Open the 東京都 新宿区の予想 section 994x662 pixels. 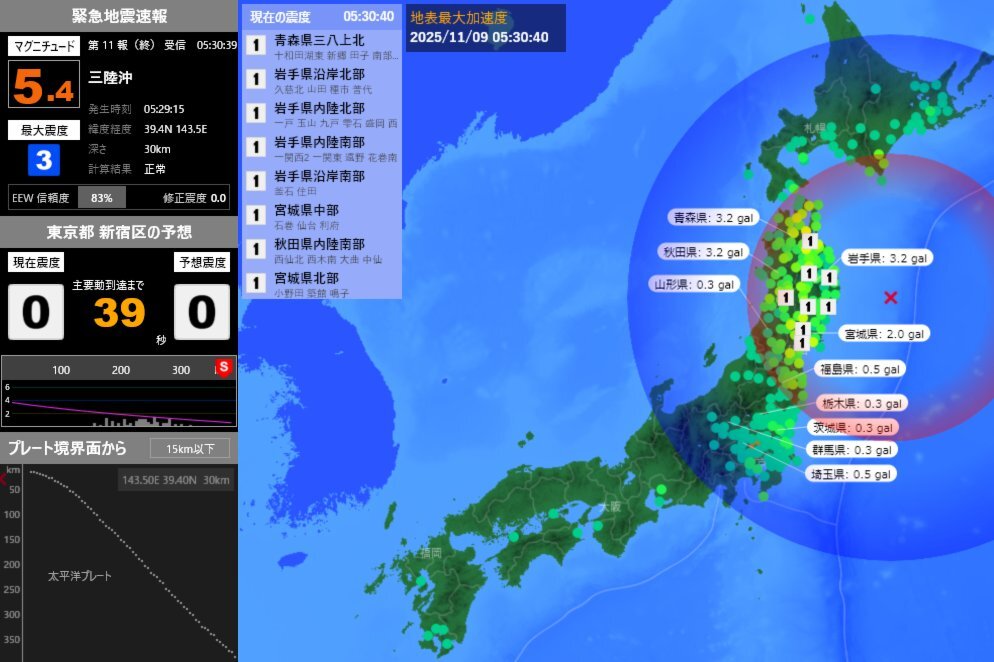(118, 232)
